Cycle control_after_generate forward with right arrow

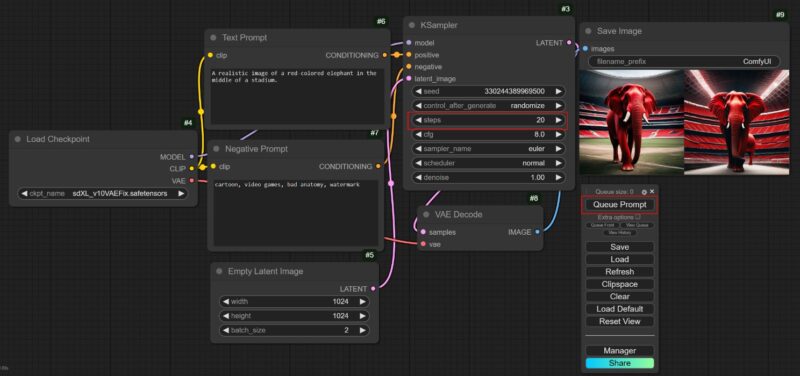(x=559, y=106)
